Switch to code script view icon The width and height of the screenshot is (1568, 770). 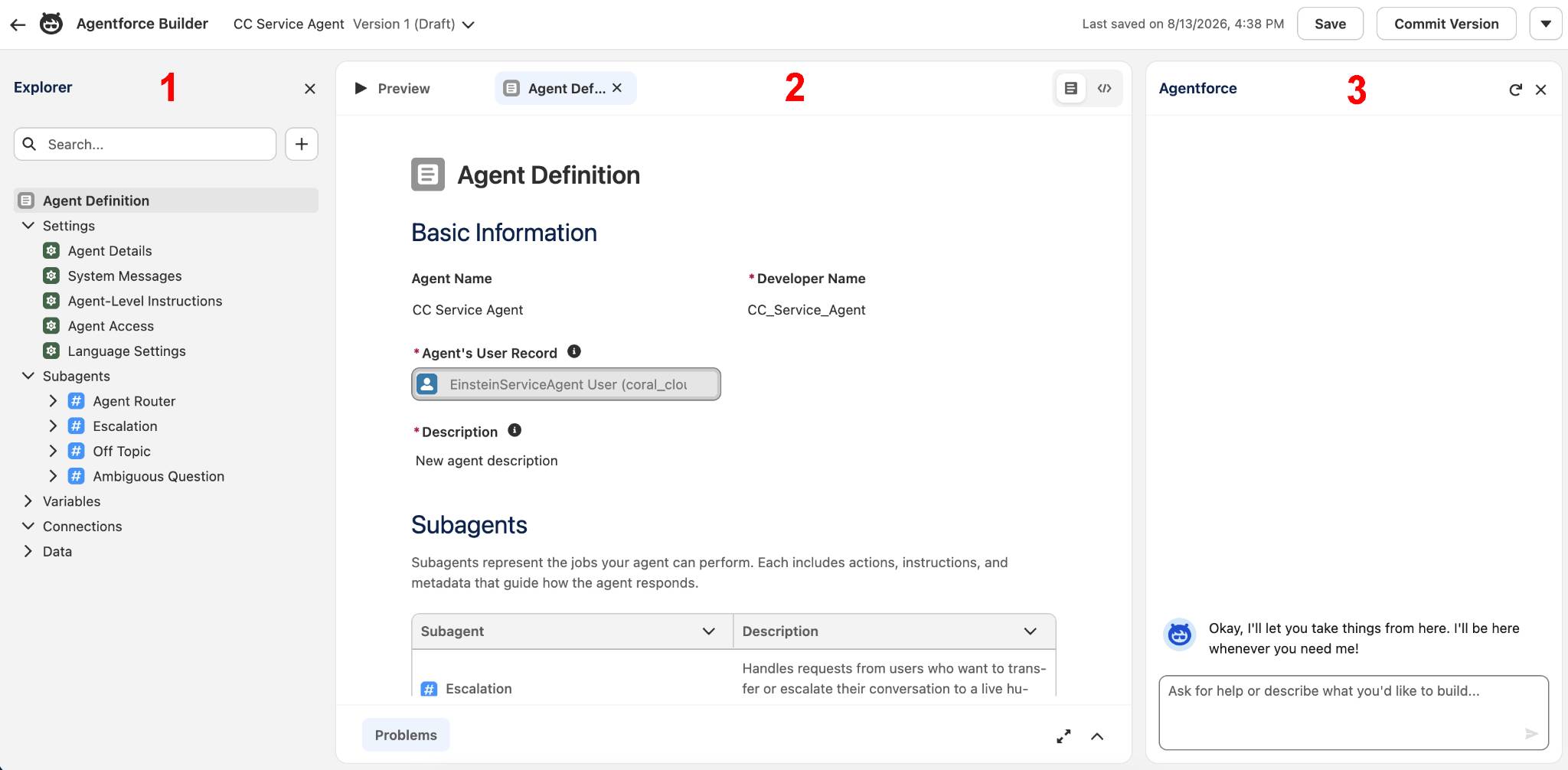(x=1104, y=89)
